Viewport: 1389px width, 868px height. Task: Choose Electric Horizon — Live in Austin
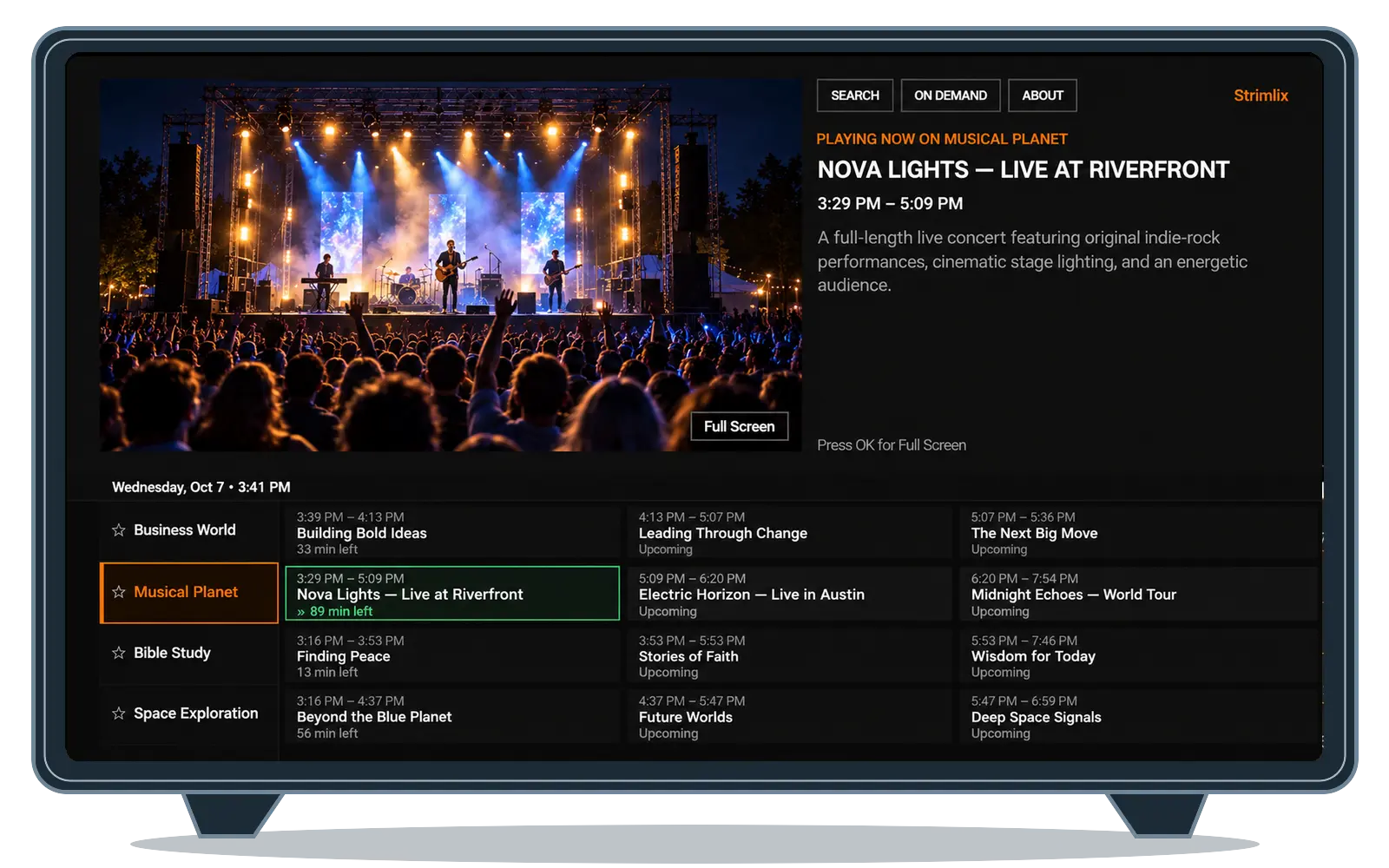[789, 594]
